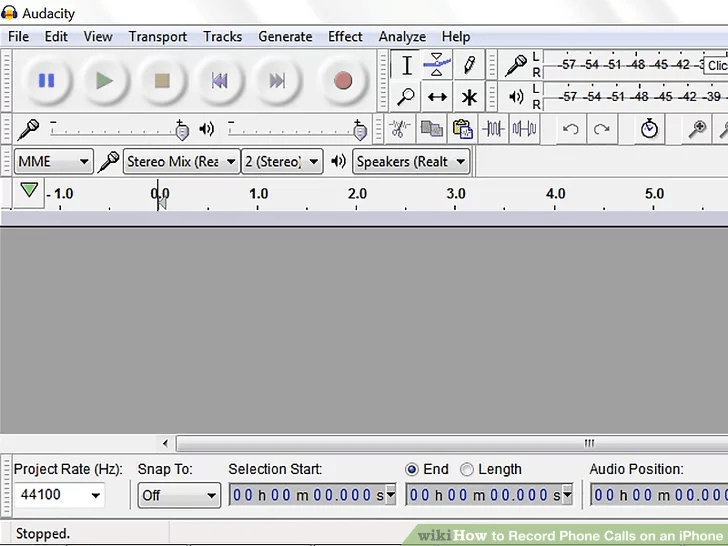Open the Effect menu
The width and height of the screenshot is (728, 546).
[345, 37]
